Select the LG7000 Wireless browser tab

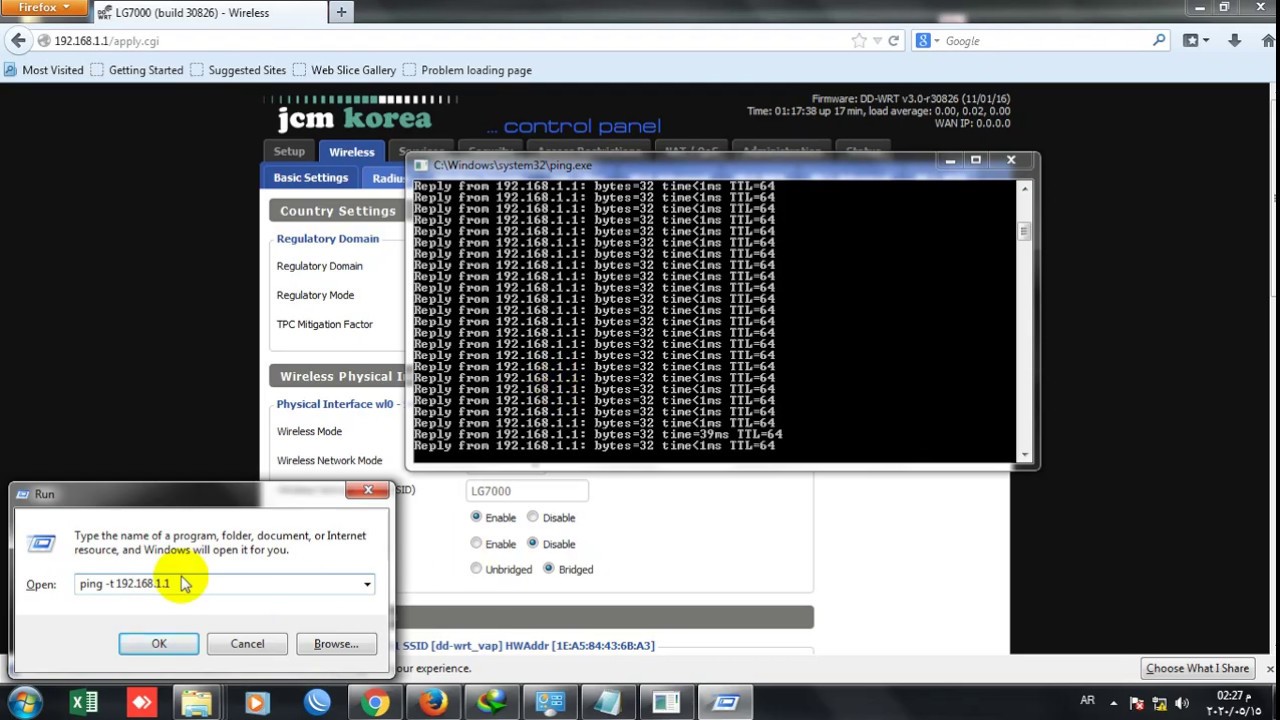(x=210, y=13)
